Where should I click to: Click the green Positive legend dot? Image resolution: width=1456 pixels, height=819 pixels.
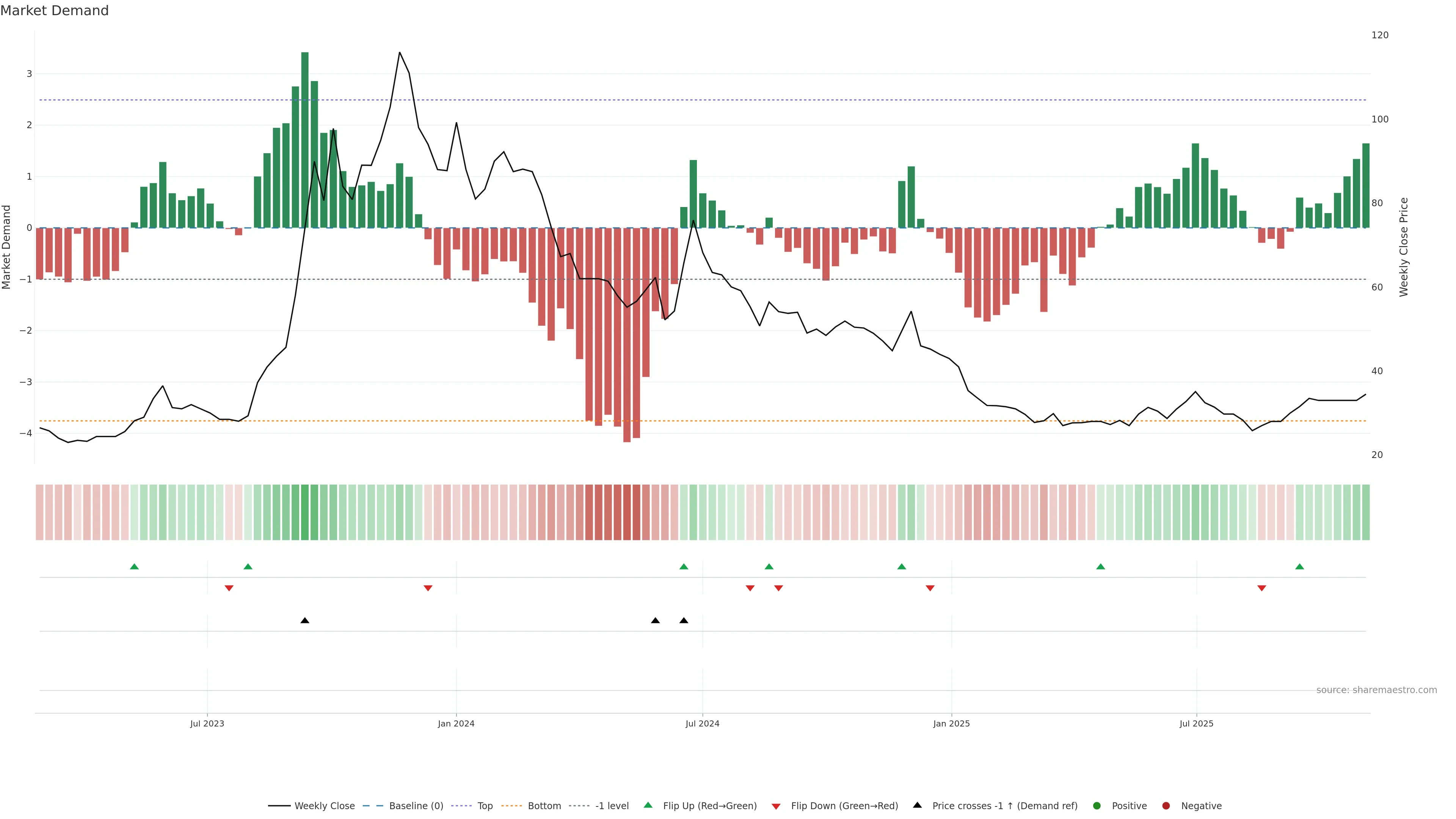(x=1097, y=806)
